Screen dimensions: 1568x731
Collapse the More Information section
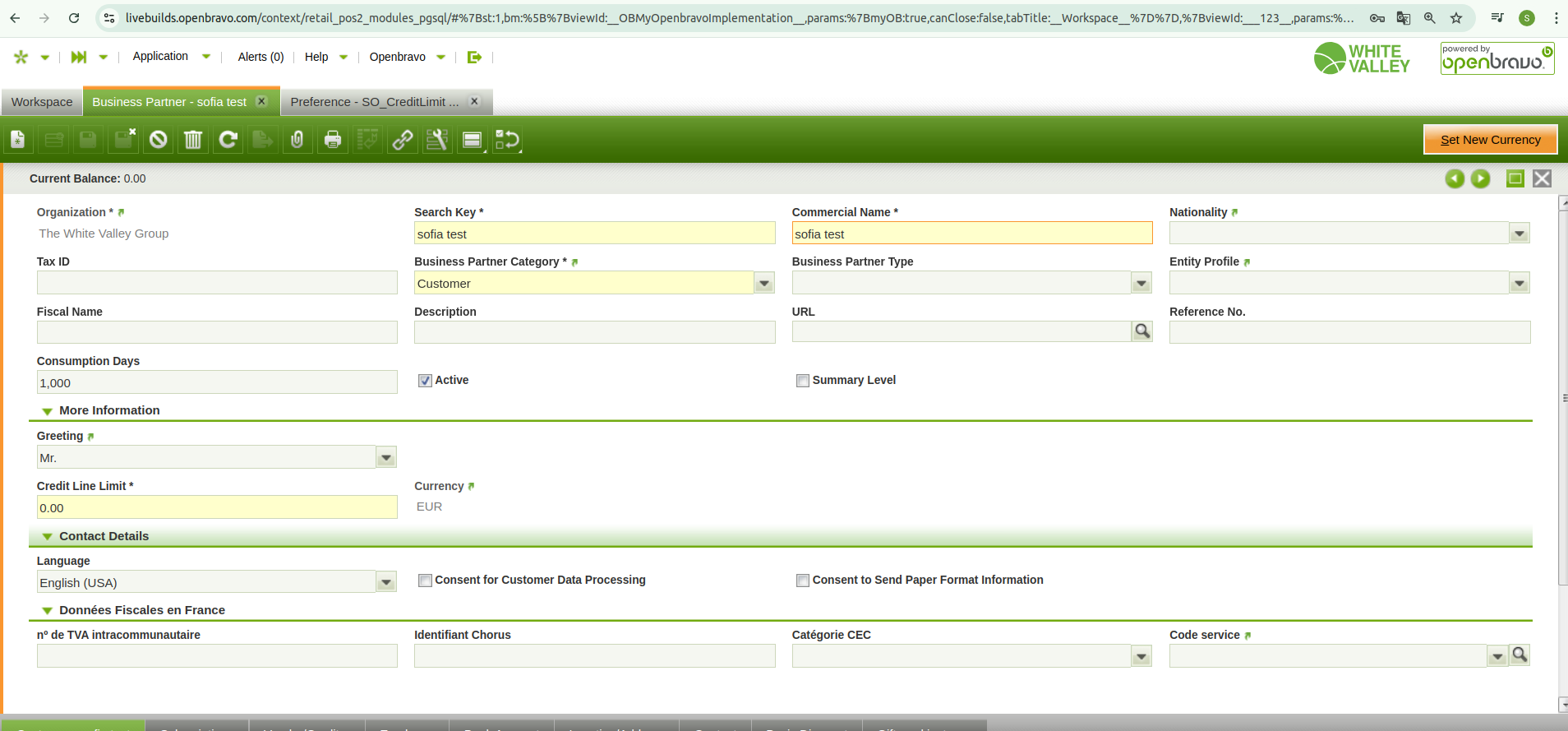(x=48, y=411)
